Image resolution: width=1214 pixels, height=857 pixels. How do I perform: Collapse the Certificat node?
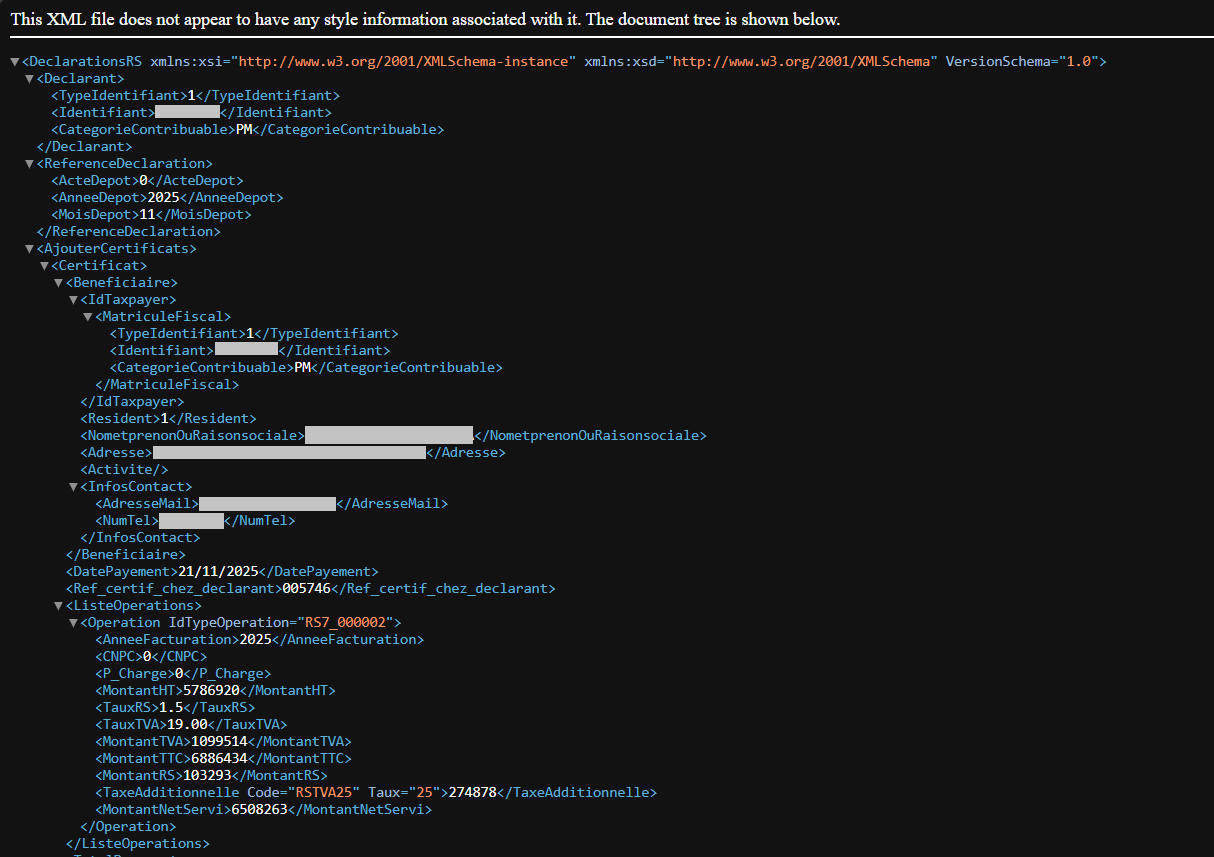[x=44, y=266]
